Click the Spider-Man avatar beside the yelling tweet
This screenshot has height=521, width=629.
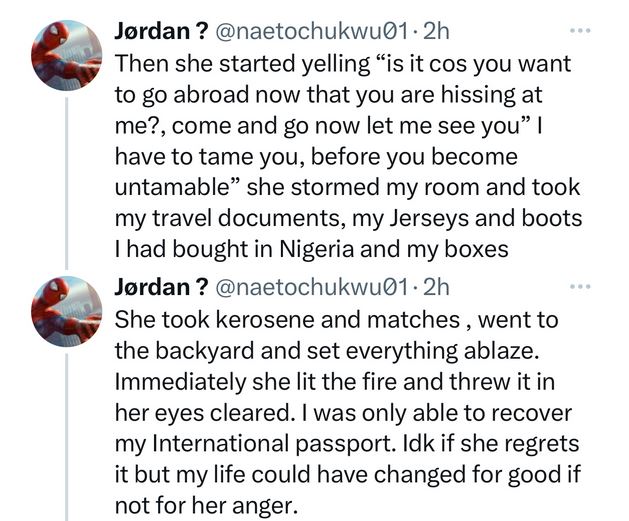[x=68, y=56]
